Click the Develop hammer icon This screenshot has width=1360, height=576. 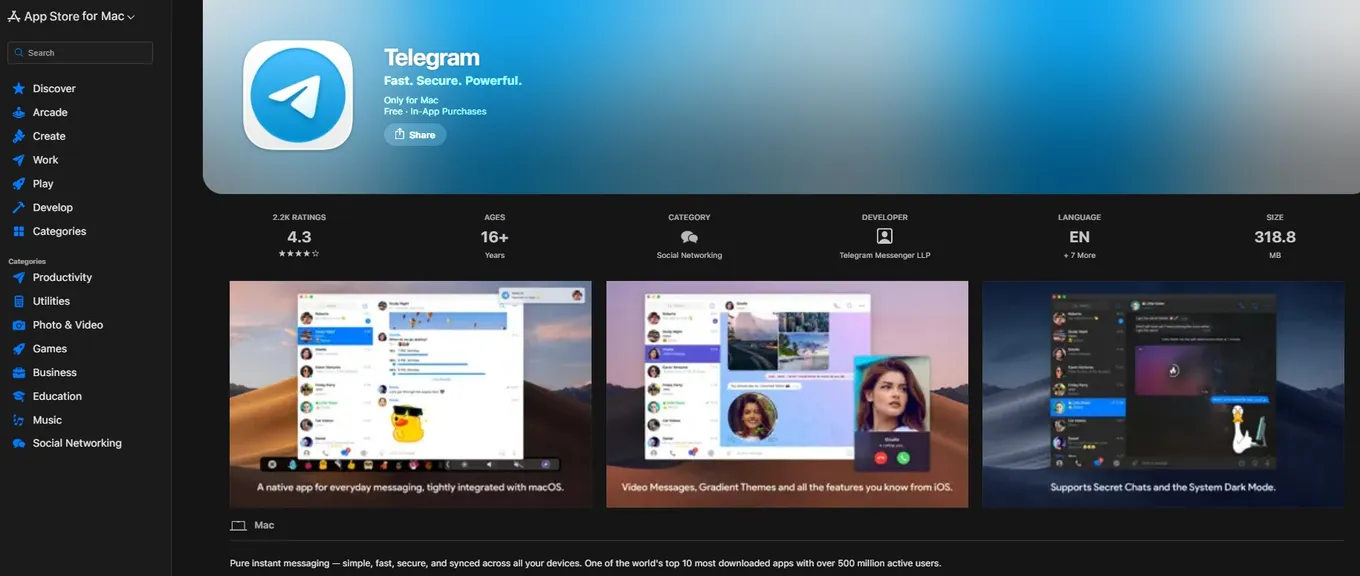coord(18,208)
